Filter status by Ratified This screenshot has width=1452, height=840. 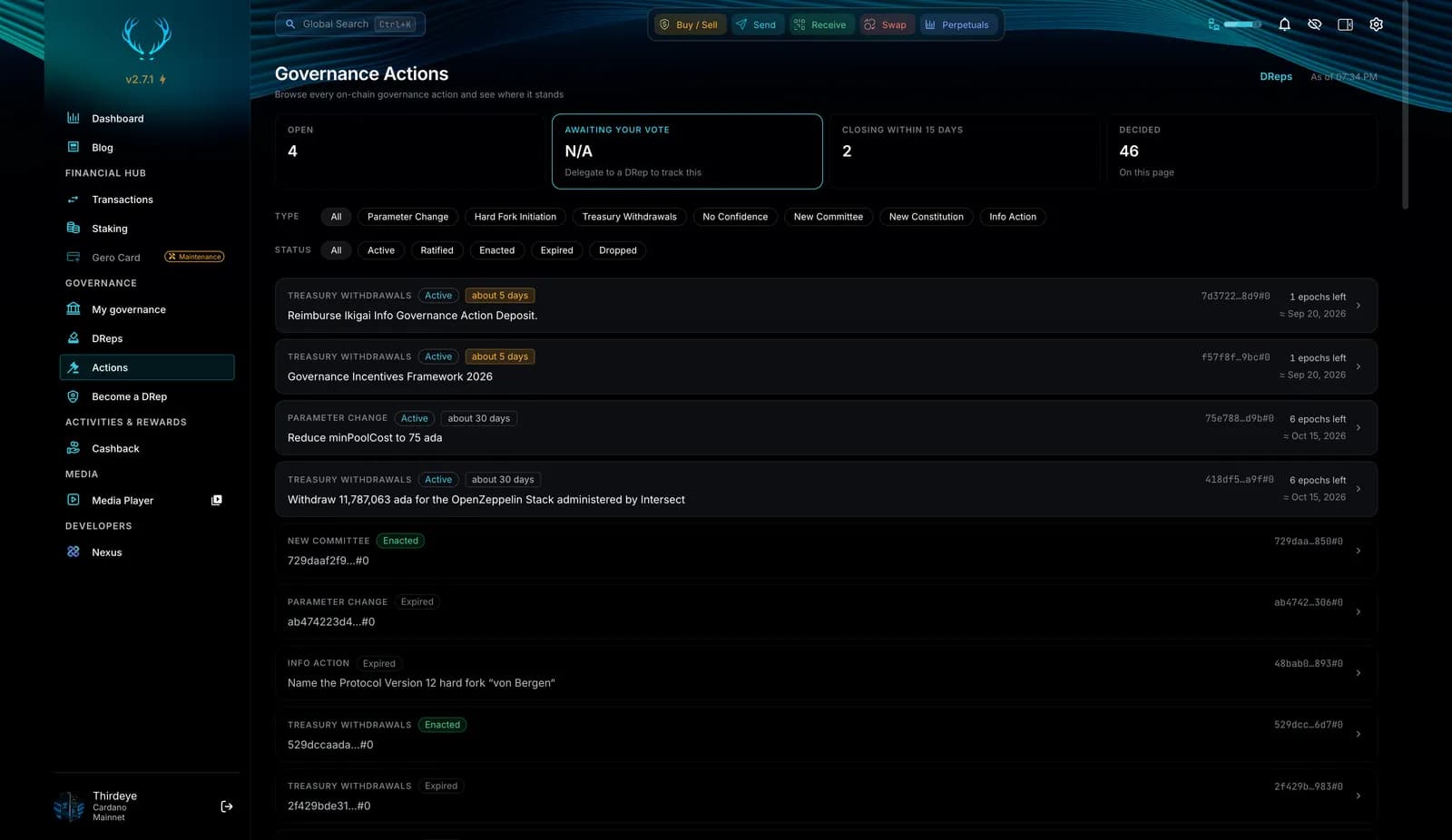[x=437, y=250]
